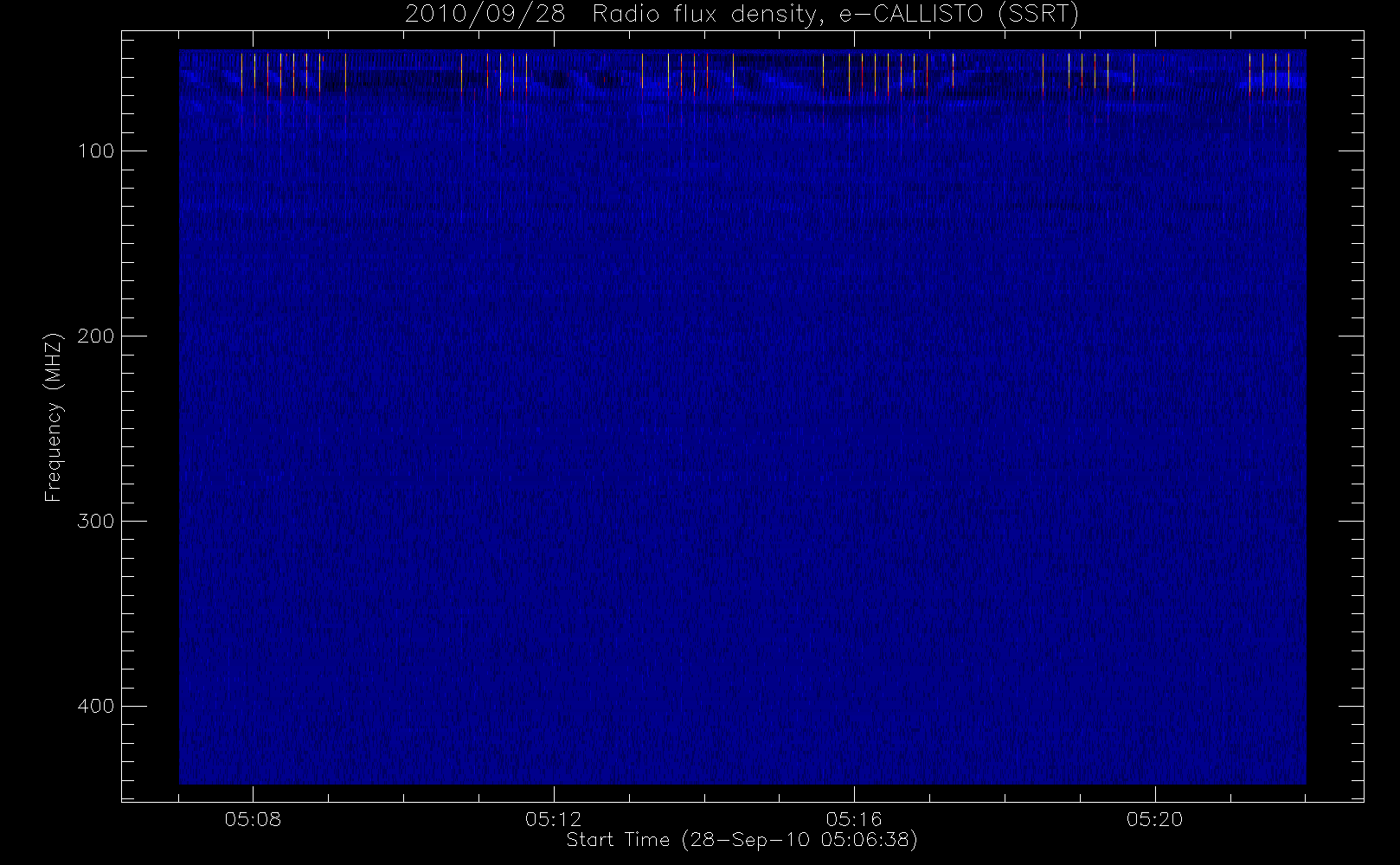This screenshot has width=1400, height=865.
Task: Click the time tick label '05:08'
Action: [253, 819]
